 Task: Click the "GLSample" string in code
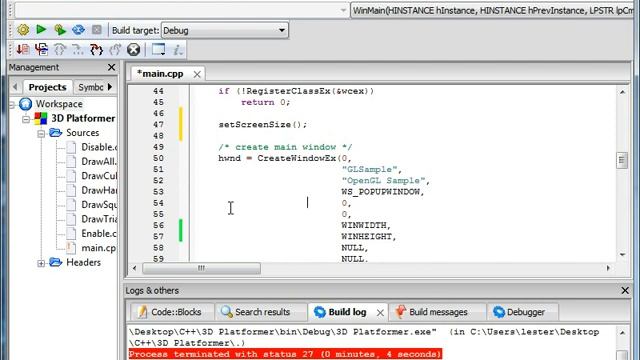pyautogui.click(x=369, y=169)
